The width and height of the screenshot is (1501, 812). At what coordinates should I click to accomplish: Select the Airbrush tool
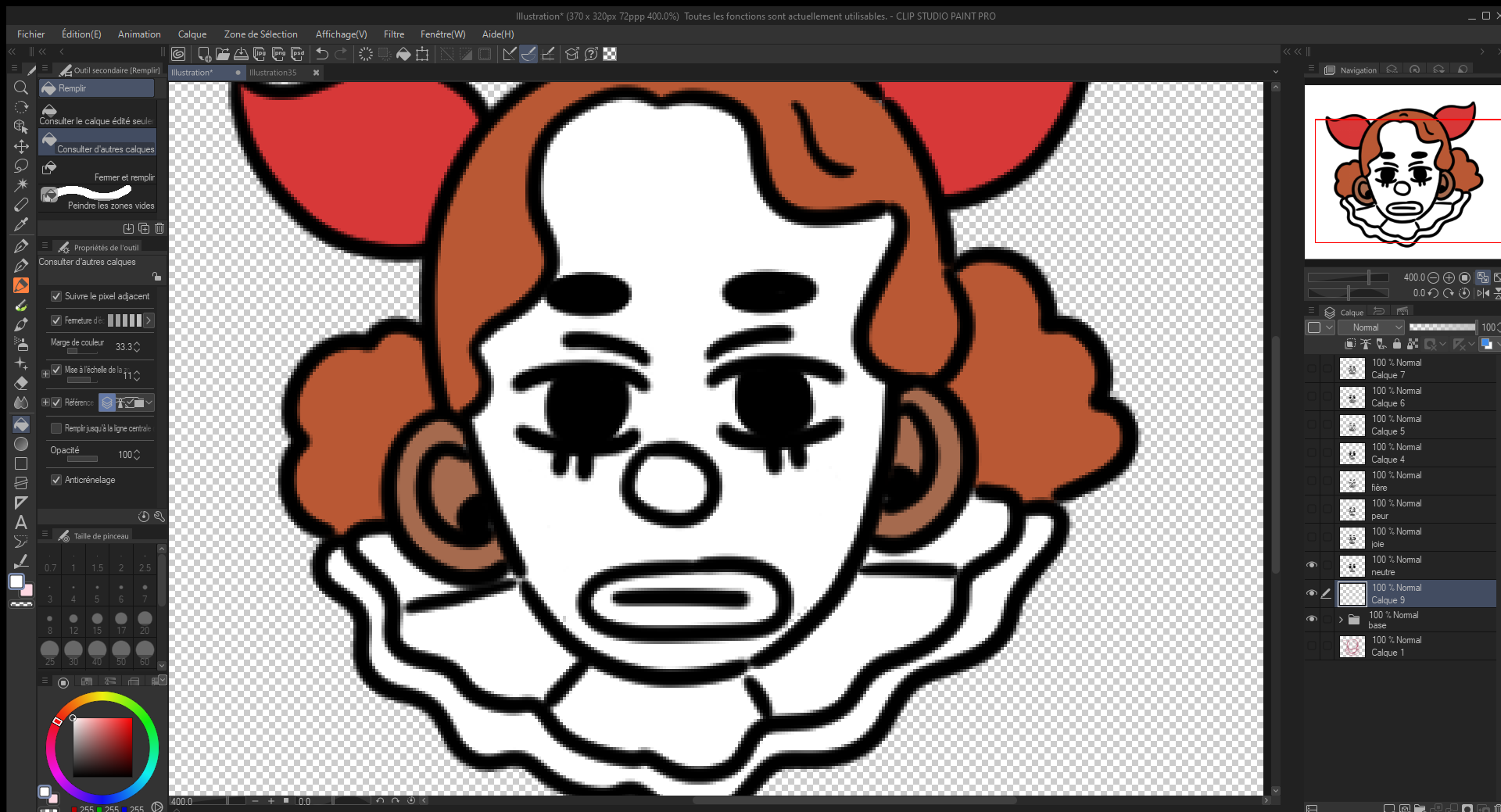(21, 344)
